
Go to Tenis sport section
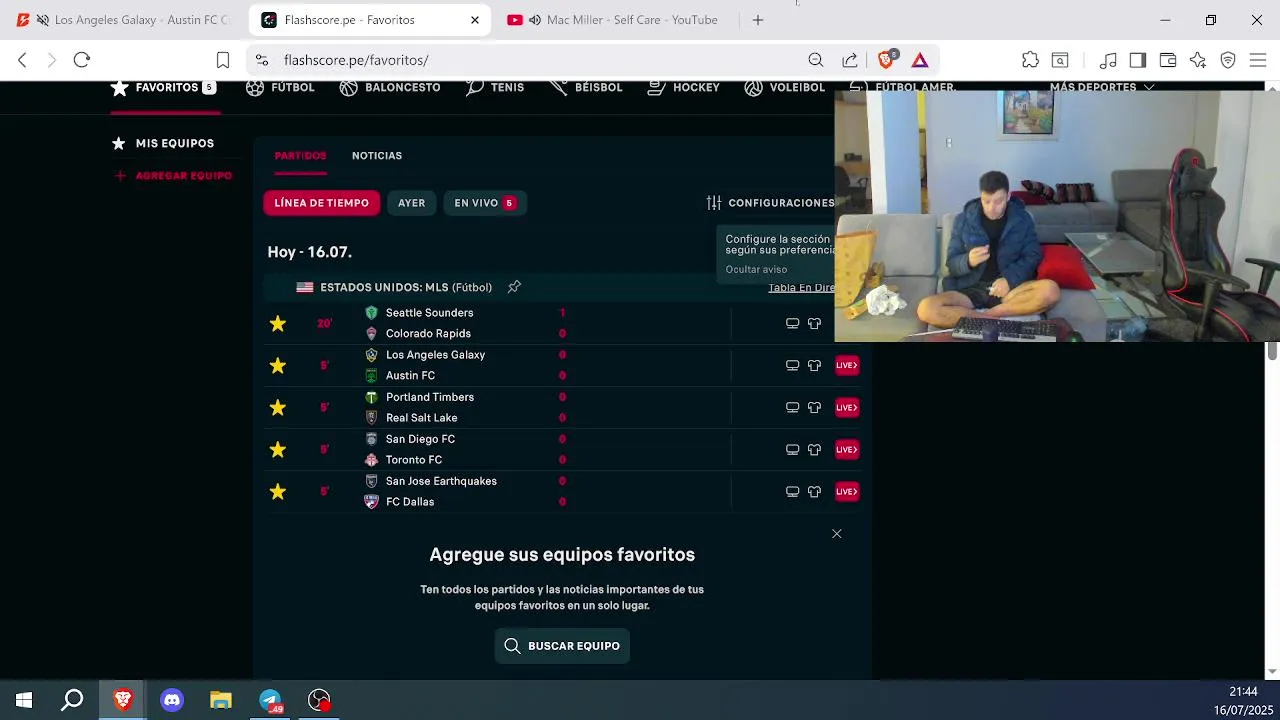point(495,88)
